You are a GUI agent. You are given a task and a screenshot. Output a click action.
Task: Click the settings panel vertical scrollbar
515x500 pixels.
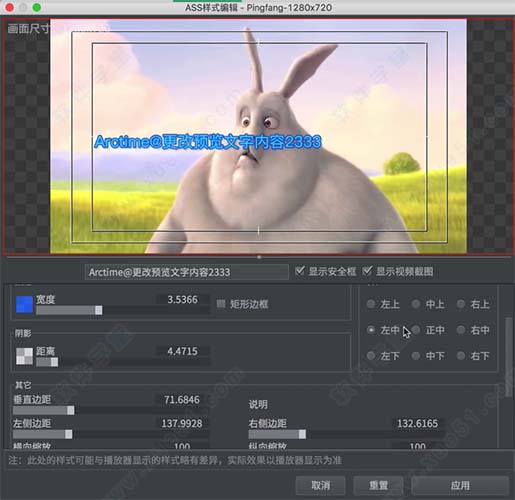pos(508,357)
